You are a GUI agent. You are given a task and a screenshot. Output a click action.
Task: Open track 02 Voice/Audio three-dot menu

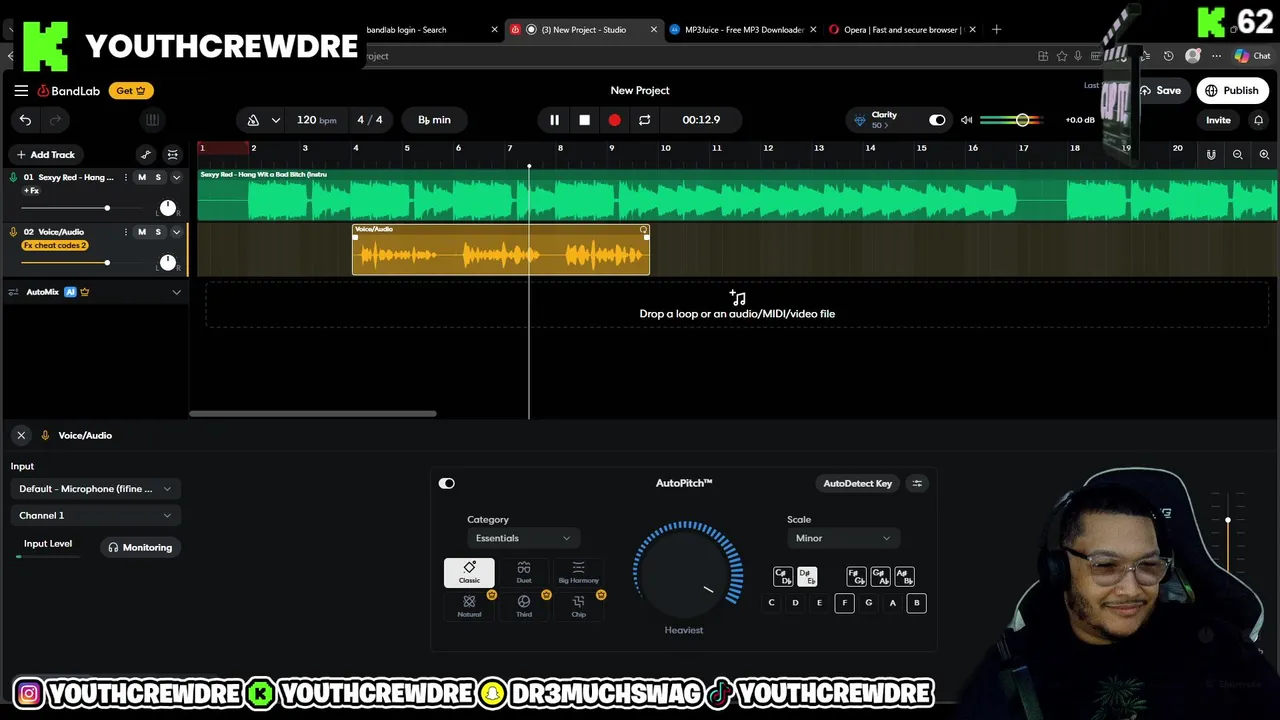127,232
